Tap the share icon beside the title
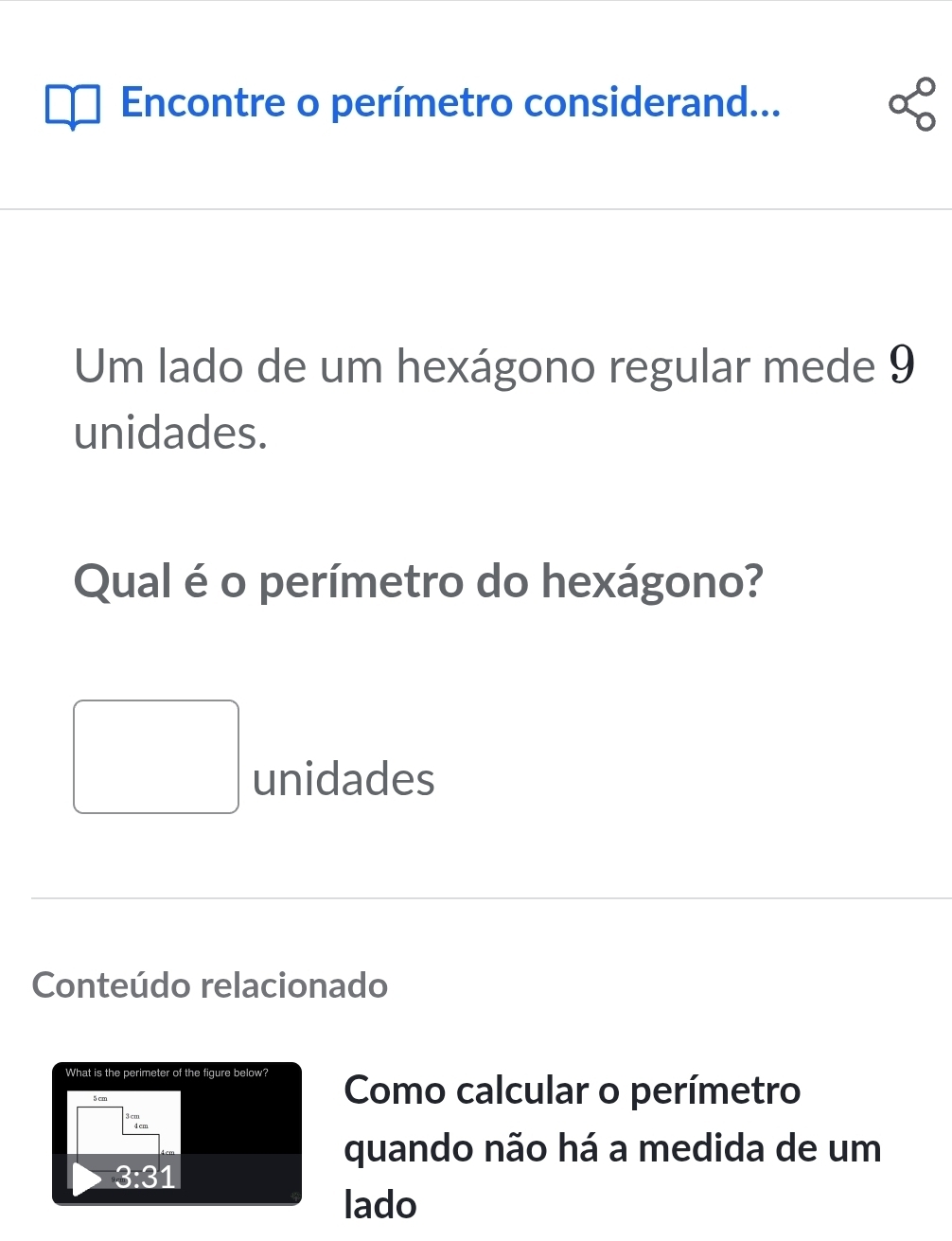Image resolution: width=952 pixels, height=1241 pixels. (912, 104)
